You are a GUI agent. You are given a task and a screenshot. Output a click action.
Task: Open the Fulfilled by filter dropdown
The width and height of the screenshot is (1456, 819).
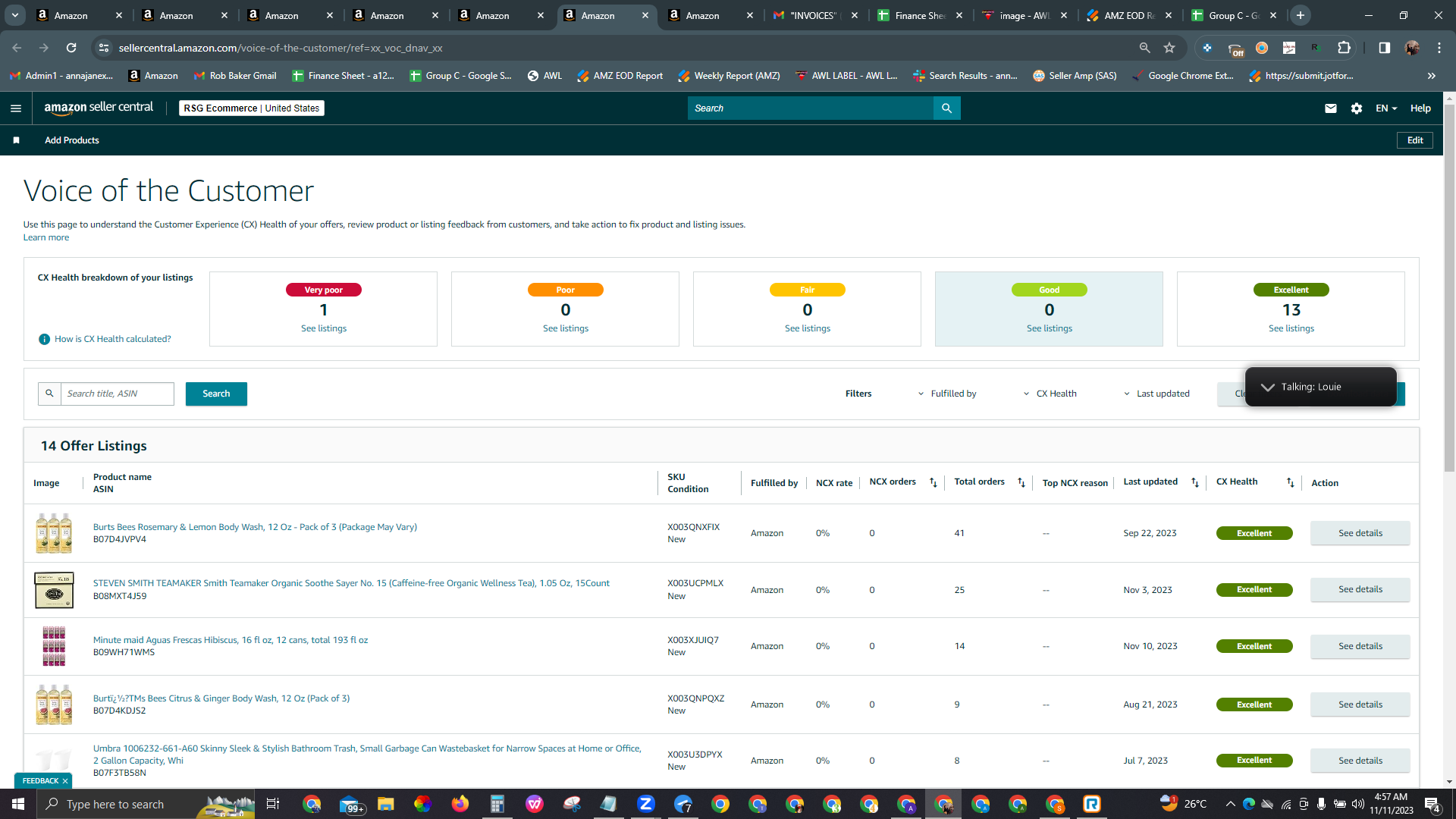[x=947, y=394]
